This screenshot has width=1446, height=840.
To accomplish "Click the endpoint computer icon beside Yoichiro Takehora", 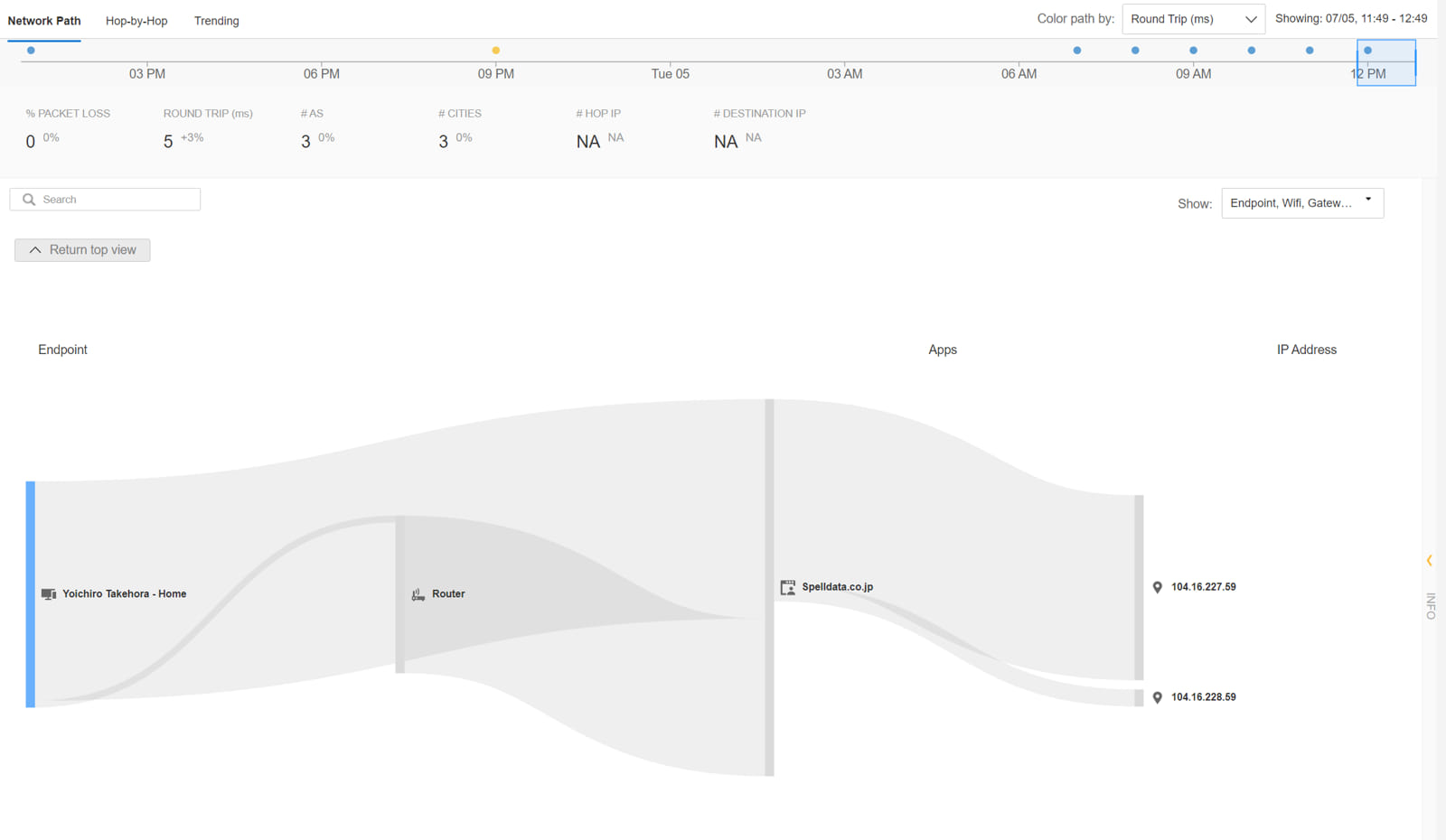I will tap(49, 594).
